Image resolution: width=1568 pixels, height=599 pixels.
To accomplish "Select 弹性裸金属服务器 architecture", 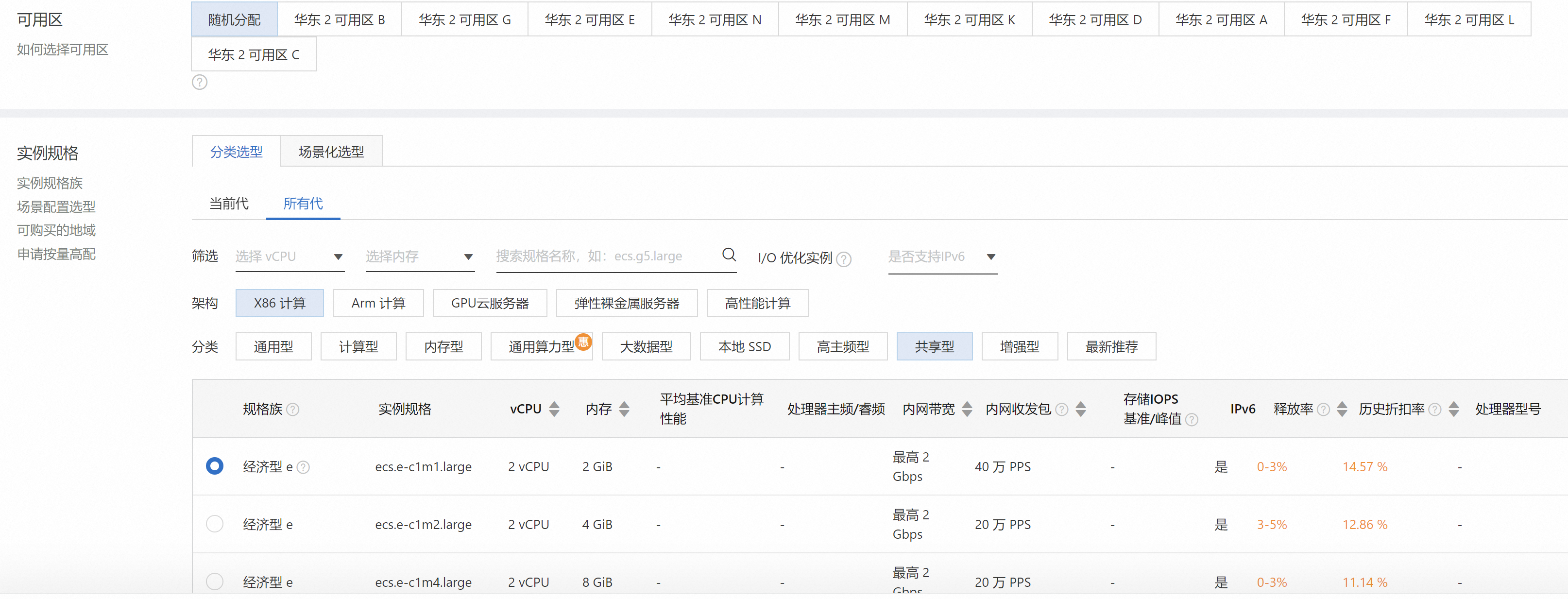I will (x=627, y=303).
